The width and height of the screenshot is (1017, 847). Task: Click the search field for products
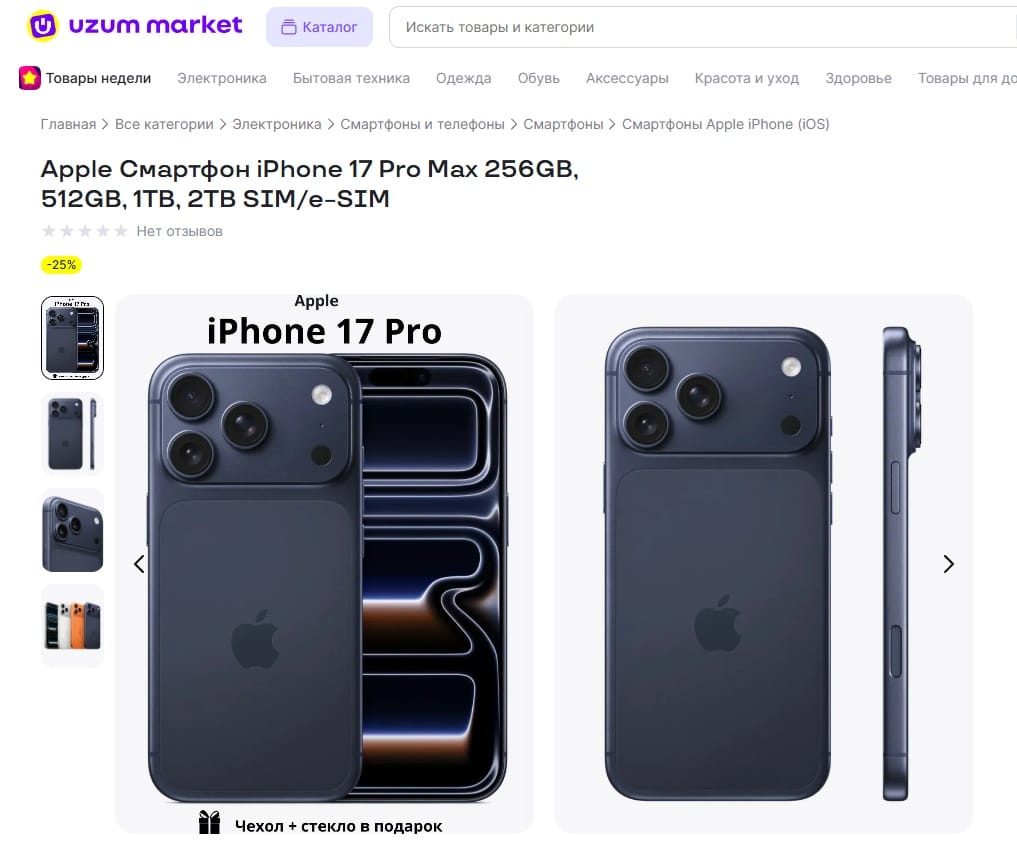point(703,27)
